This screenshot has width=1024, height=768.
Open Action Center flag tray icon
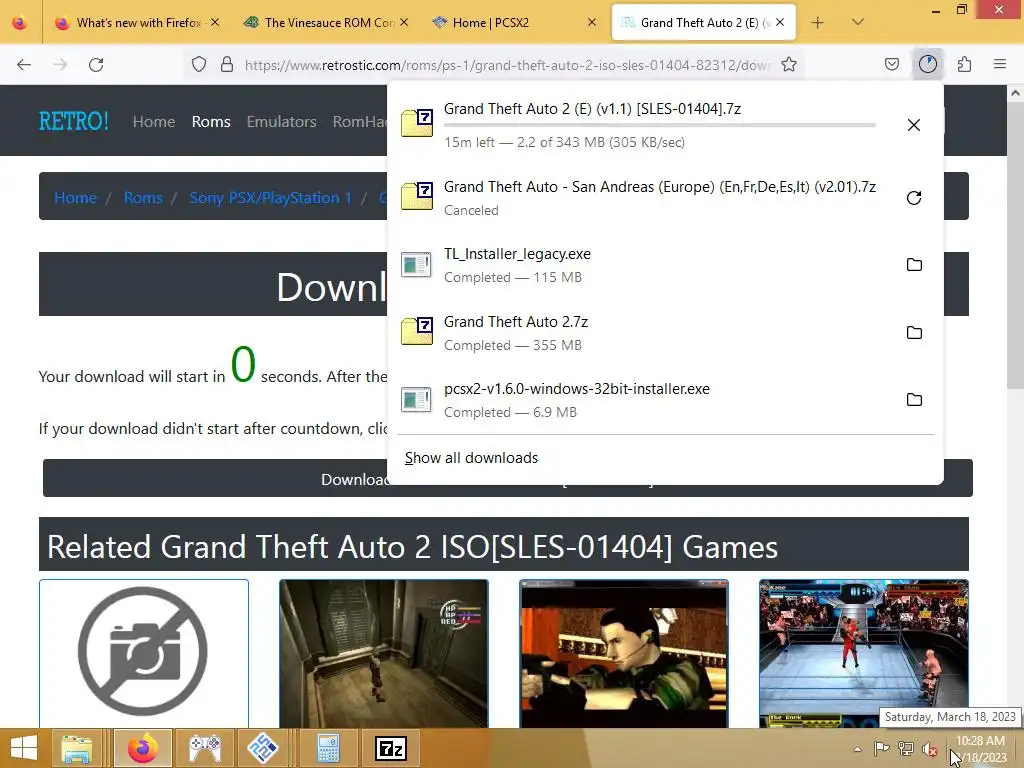881,749
